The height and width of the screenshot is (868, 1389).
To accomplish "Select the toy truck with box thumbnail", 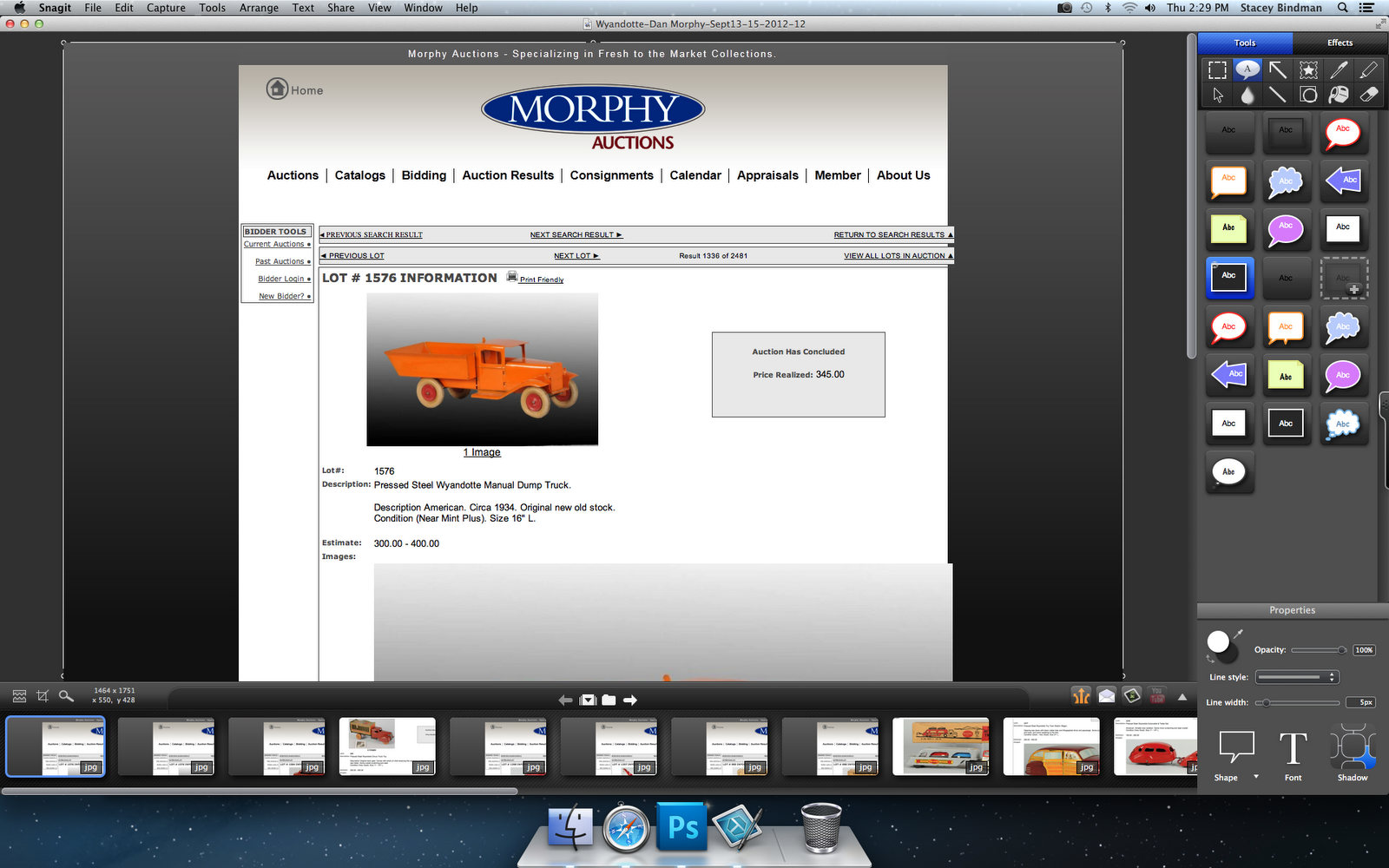I will pos(387,746).
